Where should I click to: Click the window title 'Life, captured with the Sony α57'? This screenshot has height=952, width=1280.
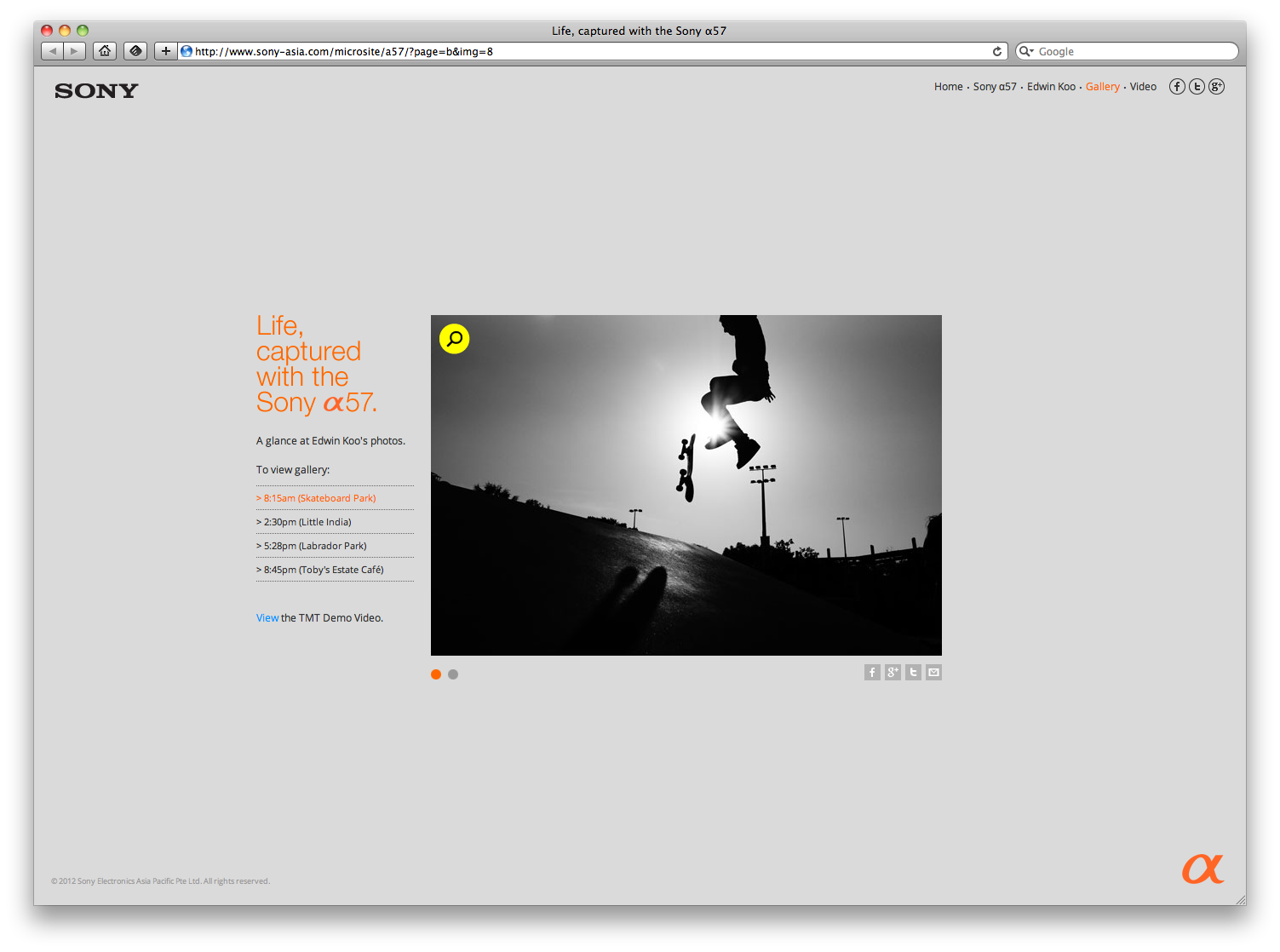click(x=639, y=31)
